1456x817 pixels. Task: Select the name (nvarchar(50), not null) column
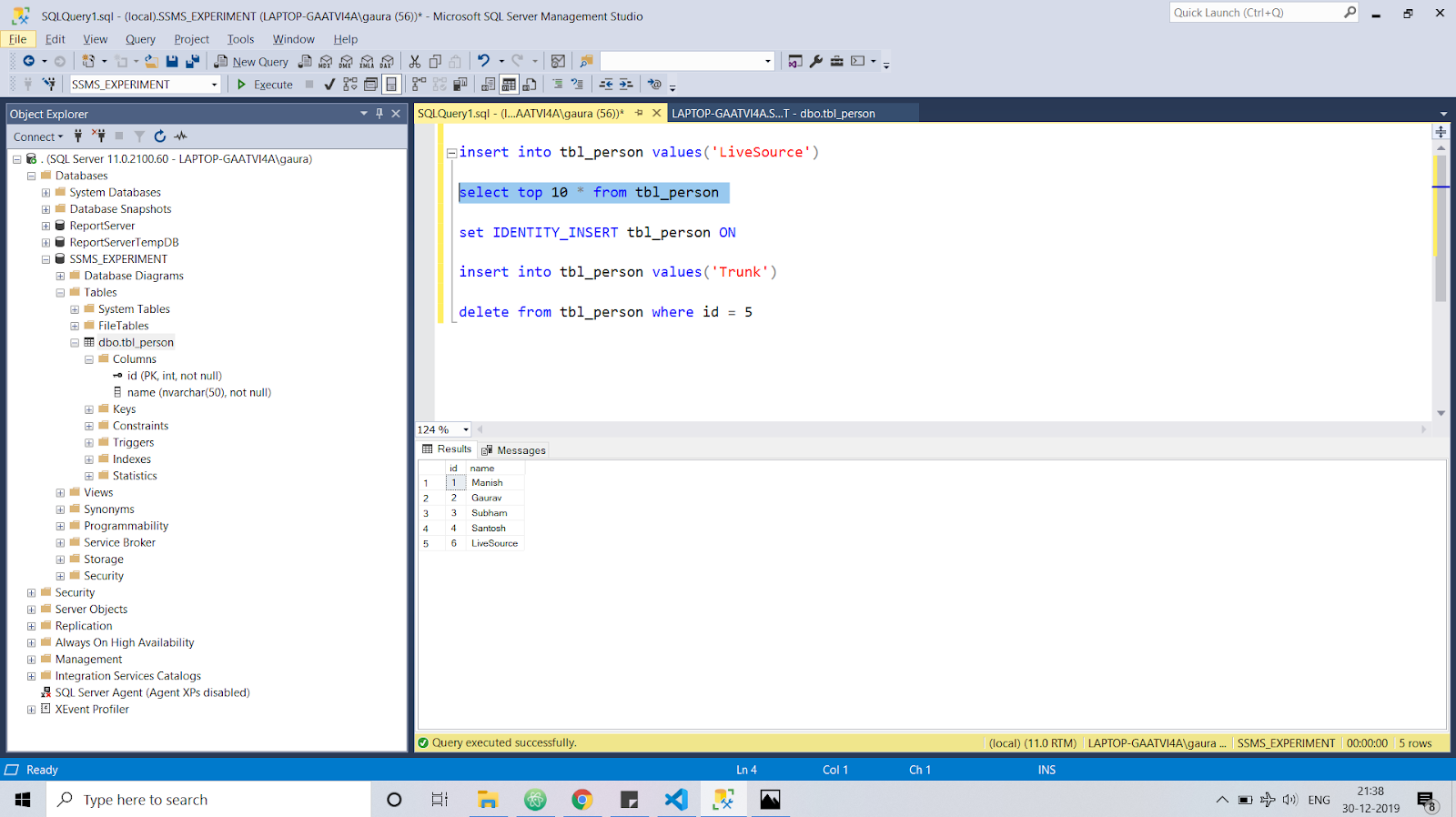tap(199, 393)
